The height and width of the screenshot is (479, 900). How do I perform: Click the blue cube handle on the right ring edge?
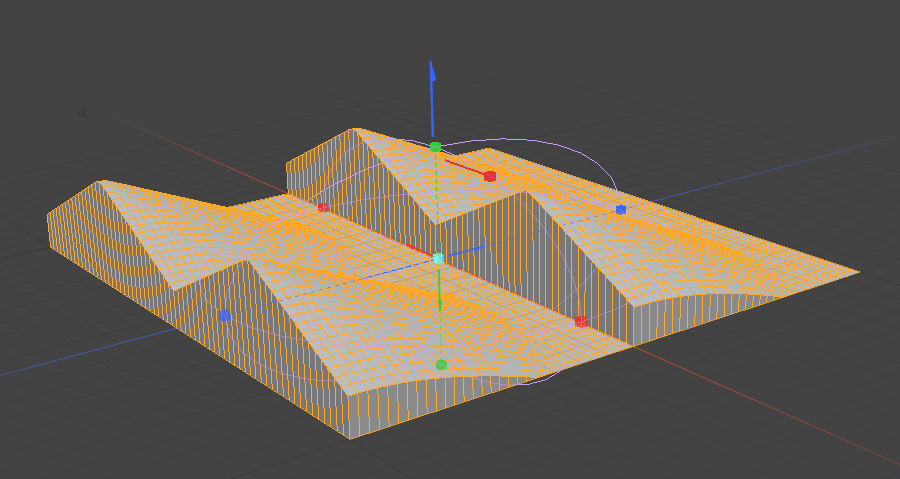tap(621, 209)
